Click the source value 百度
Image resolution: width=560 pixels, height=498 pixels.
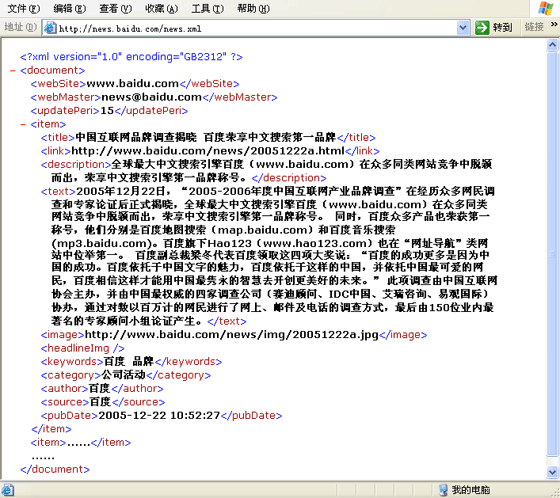(x=100, y=402)
